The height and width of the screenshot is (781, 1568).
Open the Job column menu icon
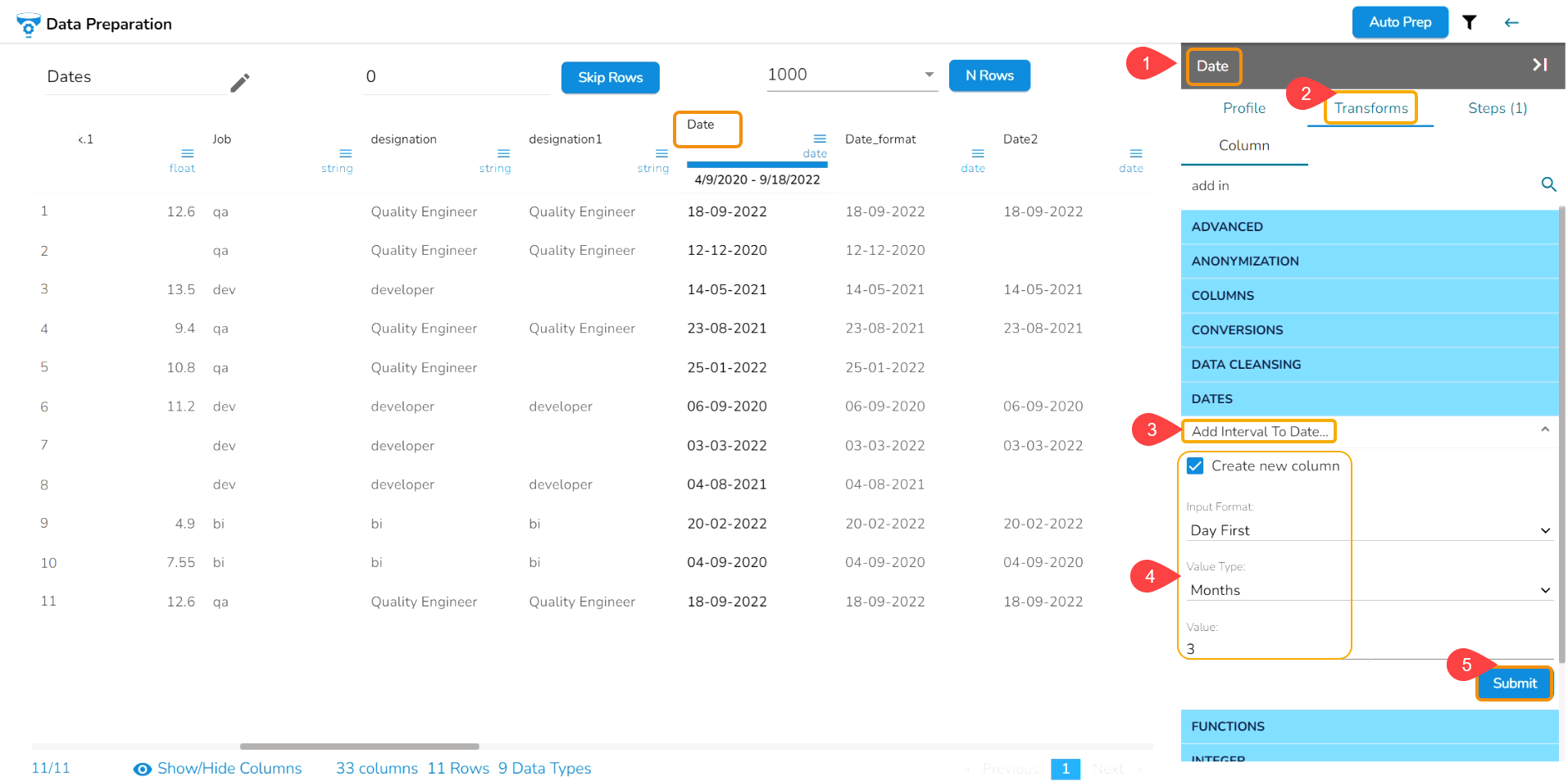[346, 153]
